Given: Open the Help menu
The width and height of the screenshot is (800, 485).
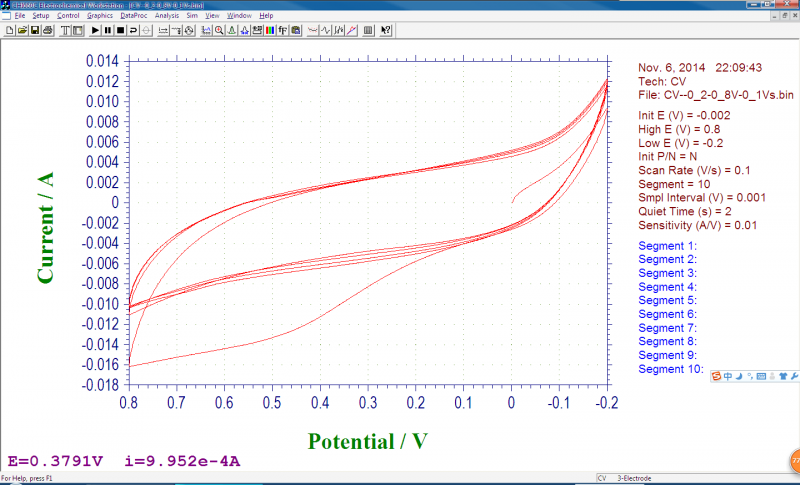Looking at the screenshot, I should tap(266, 16).
